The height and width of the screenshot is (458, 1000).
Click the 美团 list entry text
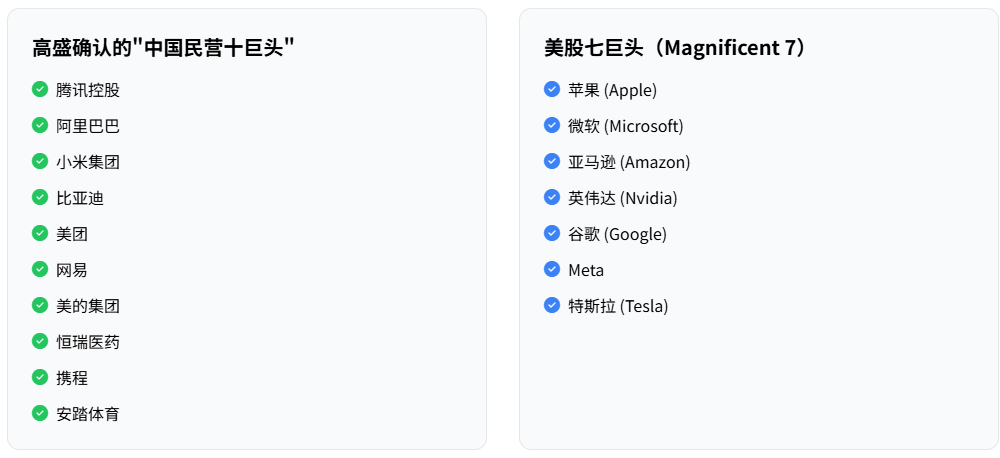pos(72,234)
